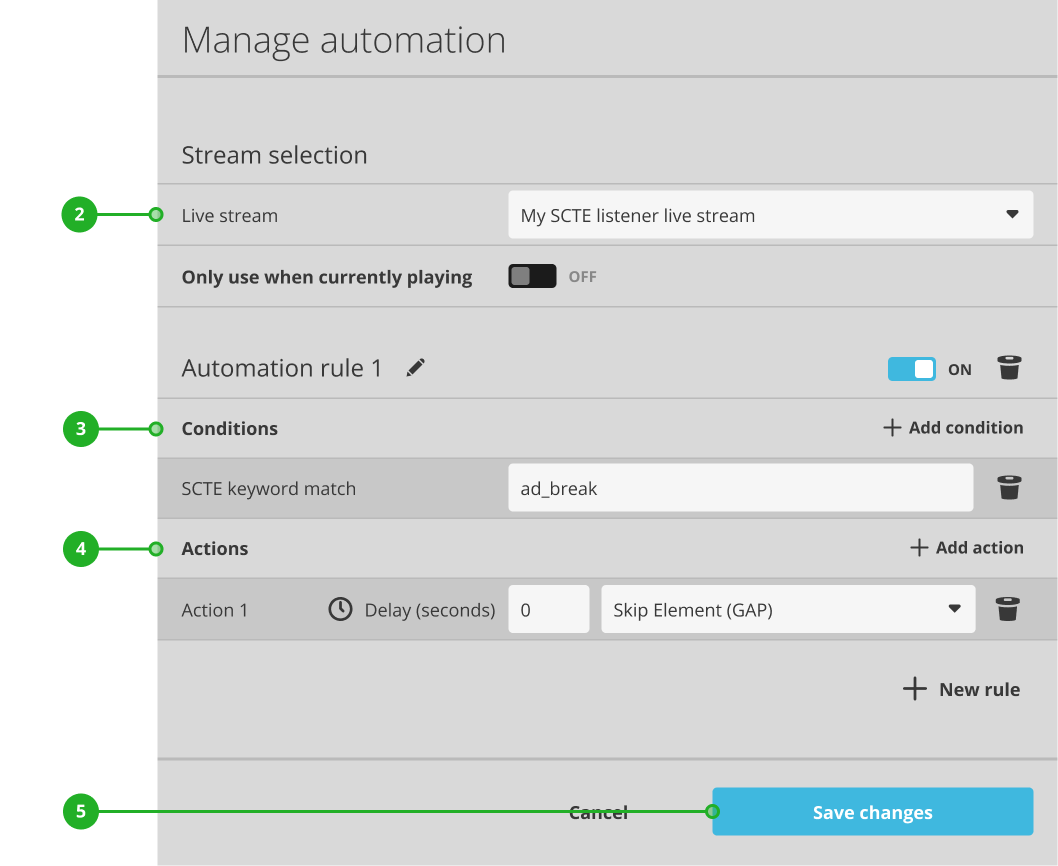Open the Skip Element (GAP) action dropdown
Viewport: 1058px width, 866px height.
click(x=787, y=608)
